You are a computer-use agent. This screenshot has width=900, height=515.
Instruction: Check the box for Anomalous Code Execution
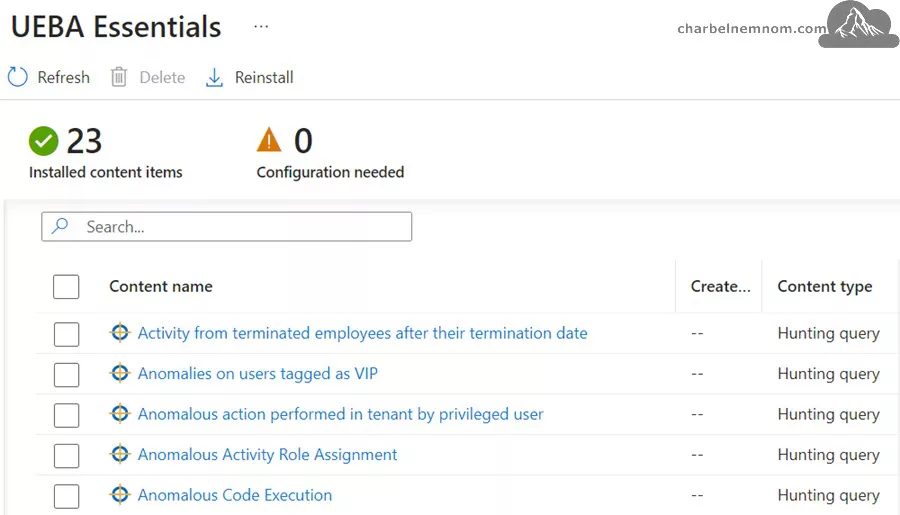pyautogui.click(x=66, y=496)
